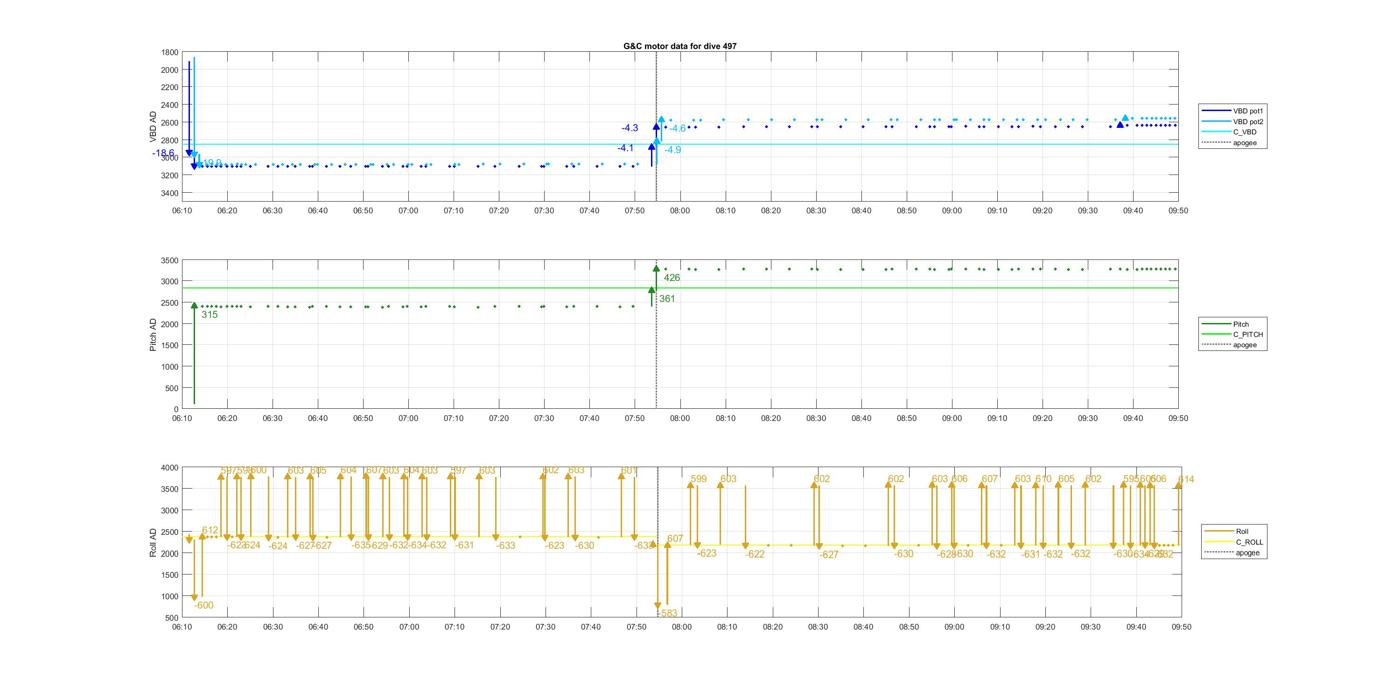Click the '08:00' tick under the VBD plot
1400x693 pixels.
680,211
